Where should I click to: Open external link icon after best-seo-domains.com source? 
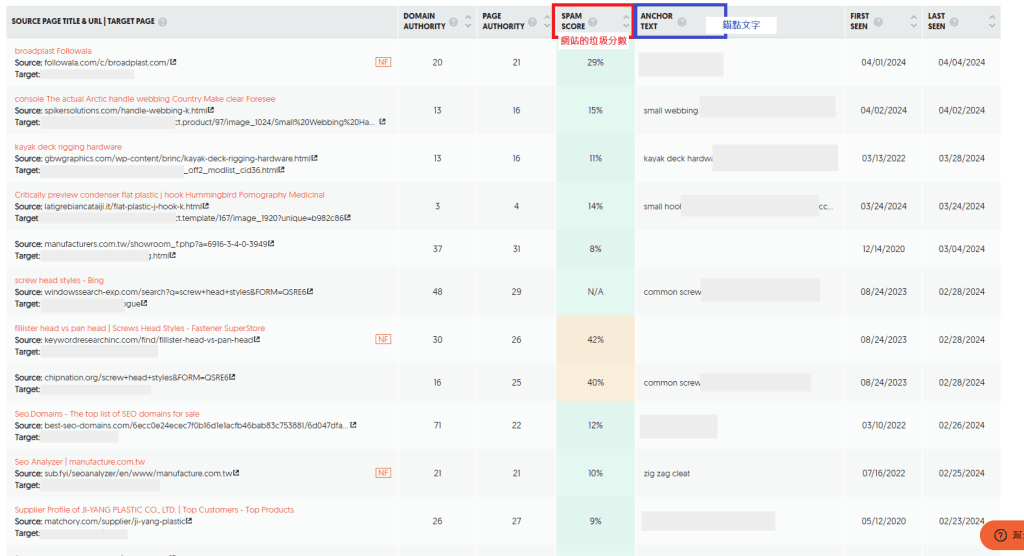coord(353,425)
